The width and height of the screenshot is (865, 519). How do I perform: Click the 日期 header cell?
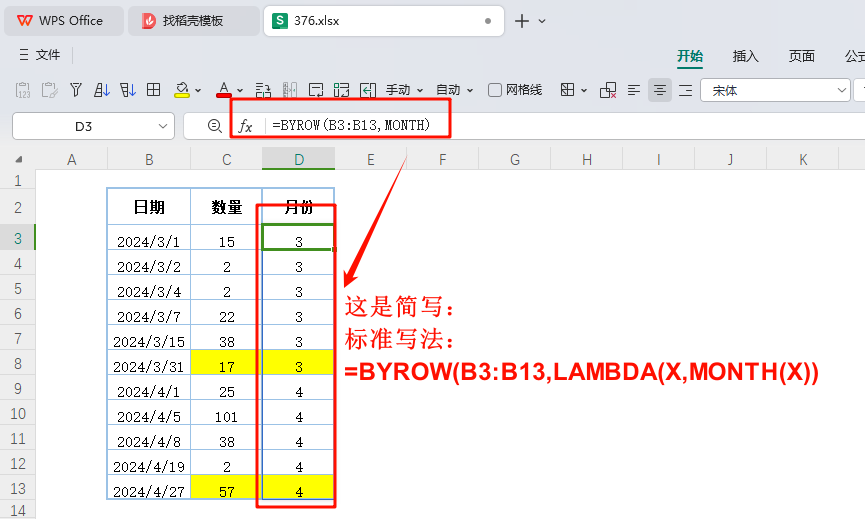[149, 207]
